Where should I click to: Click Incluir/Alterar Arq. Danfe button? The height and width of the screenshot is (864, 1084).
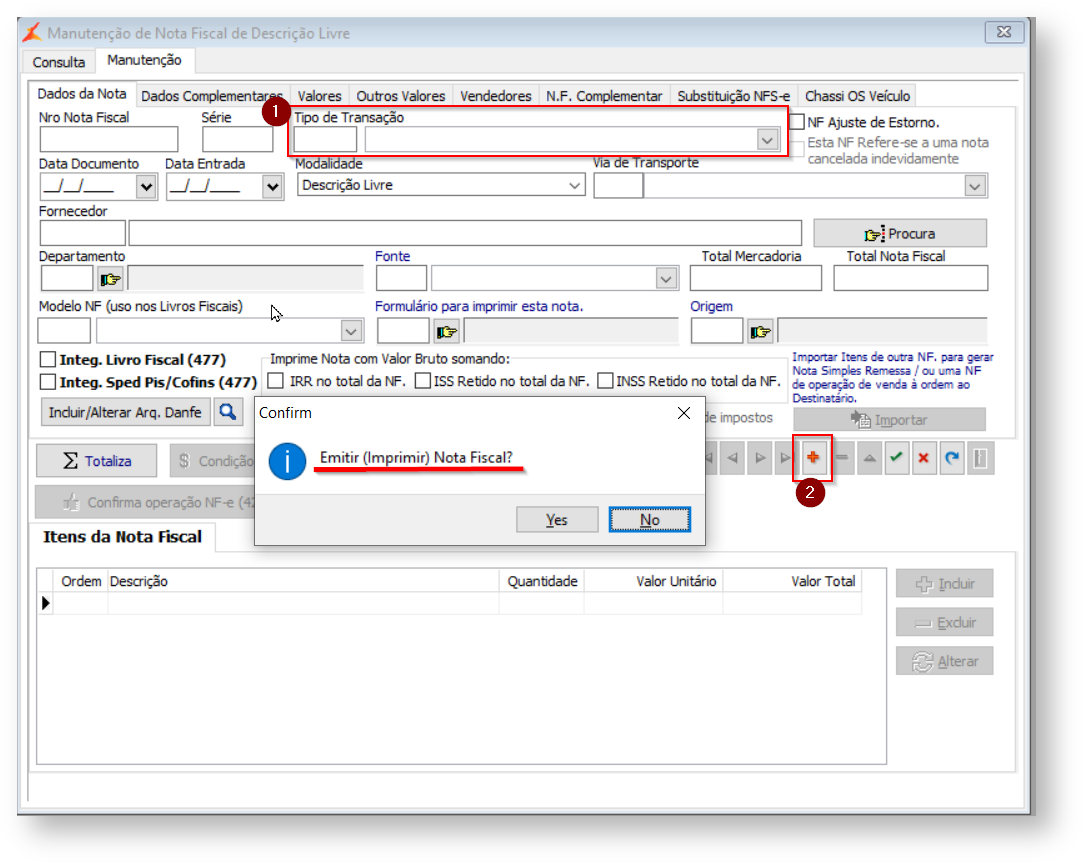[125, 412]
